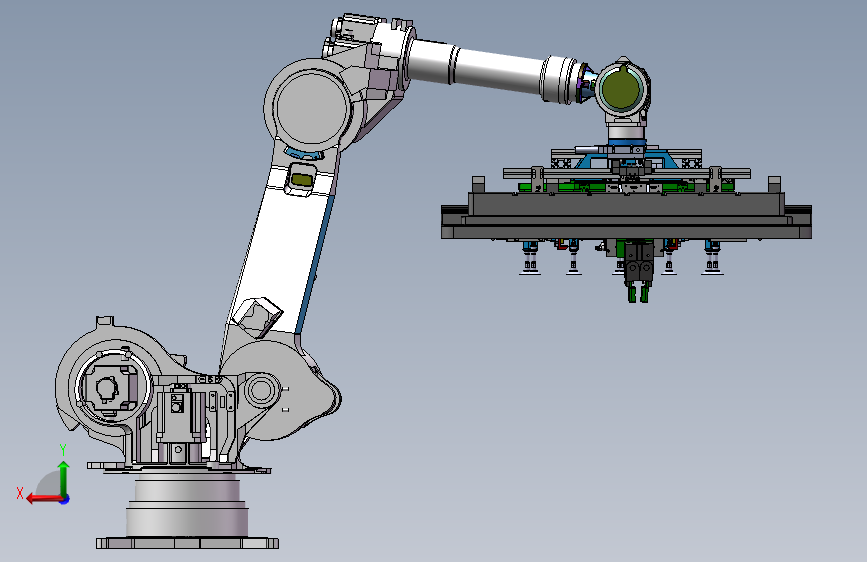Select the robot's cylindrical base pedestal
Image resolution: width=867 pixels, height=562 pixels.
pos(187,504)
